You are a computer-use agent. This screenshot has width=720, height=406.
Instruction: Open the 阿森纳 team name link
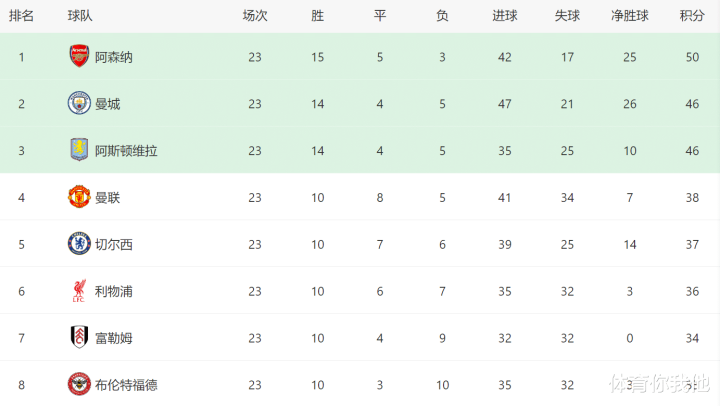[114, 57]
